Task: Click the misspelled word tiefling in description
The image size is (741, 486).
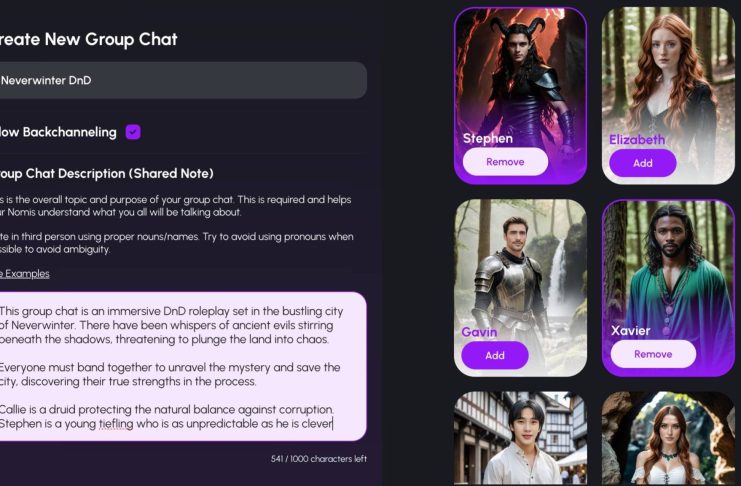Action: pyautogui.click(x=116, y=424)
